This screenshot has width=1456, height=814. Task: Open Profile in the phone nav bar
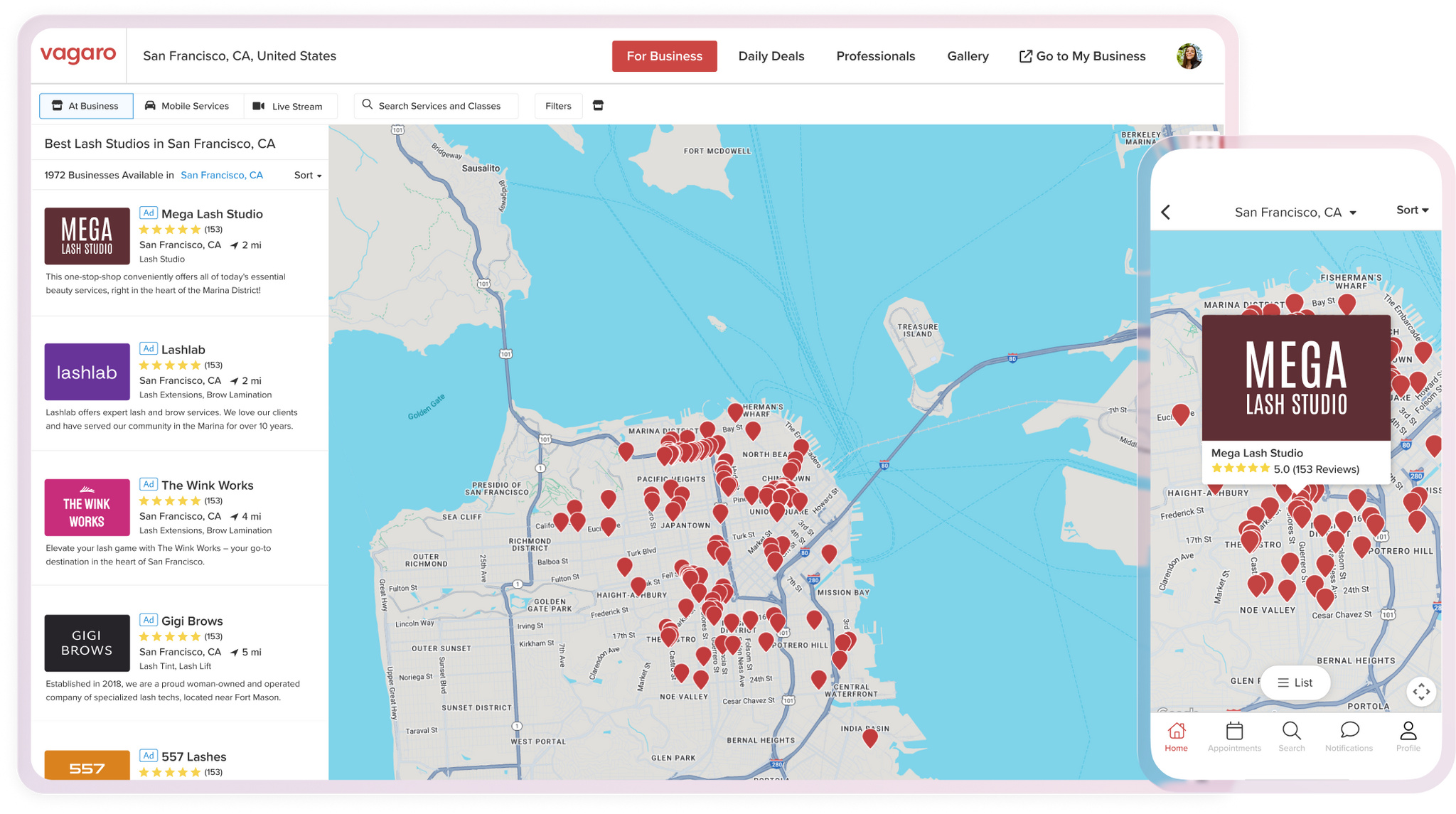tap(1408, 737)
